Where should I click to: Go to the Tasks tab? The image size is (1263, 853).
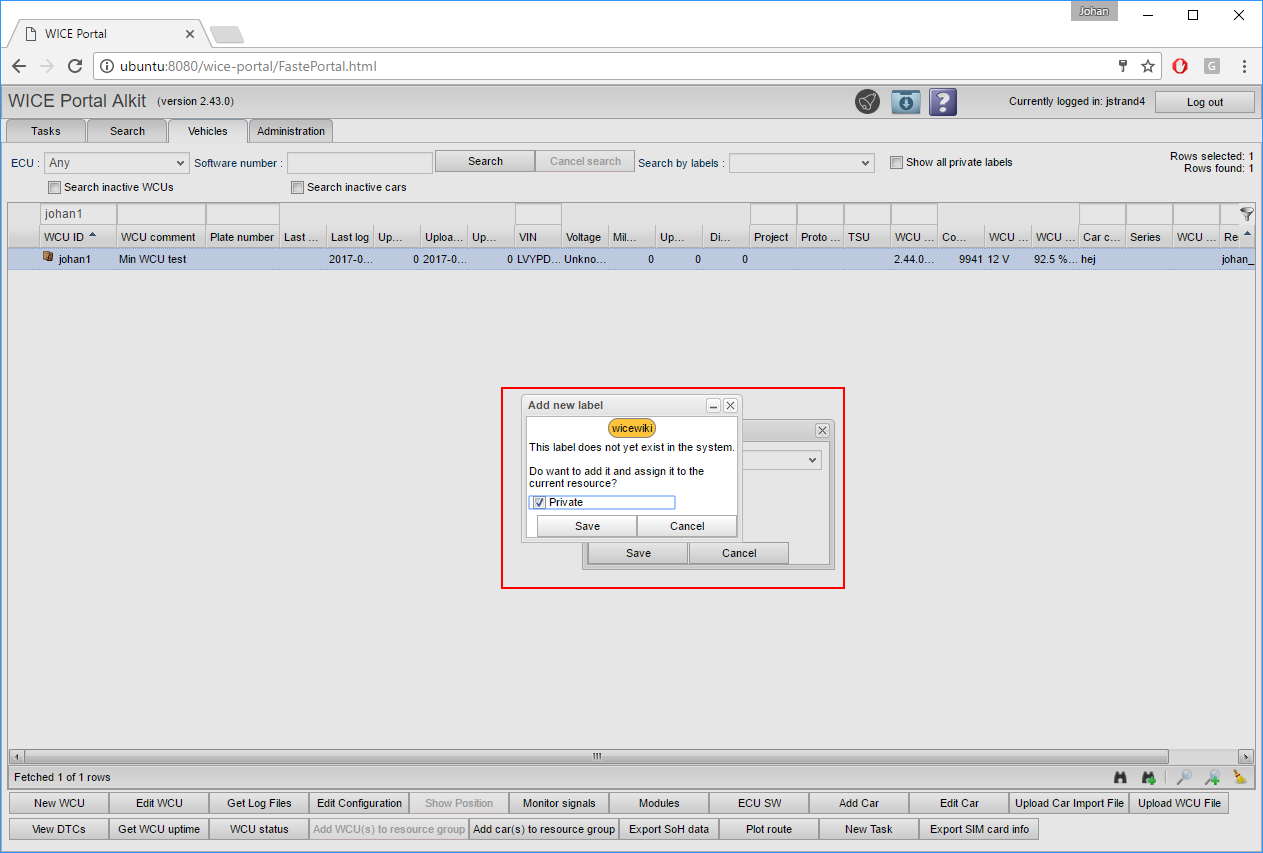[46, 131]
